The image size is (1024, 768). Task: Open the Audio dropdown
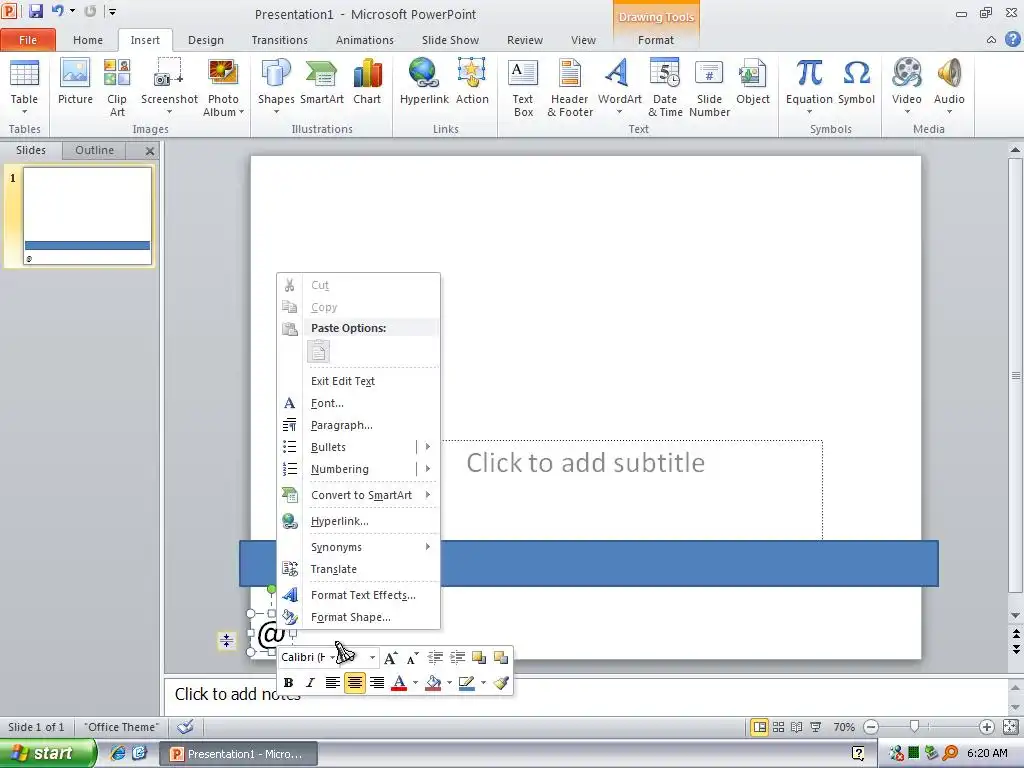pos(949,112)
